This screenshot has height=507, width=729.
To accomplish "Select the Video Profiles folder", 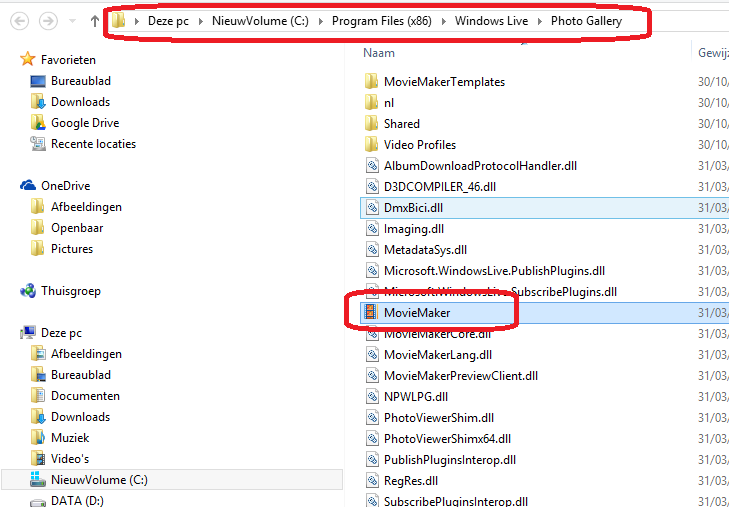I will [x=420, y=145].
